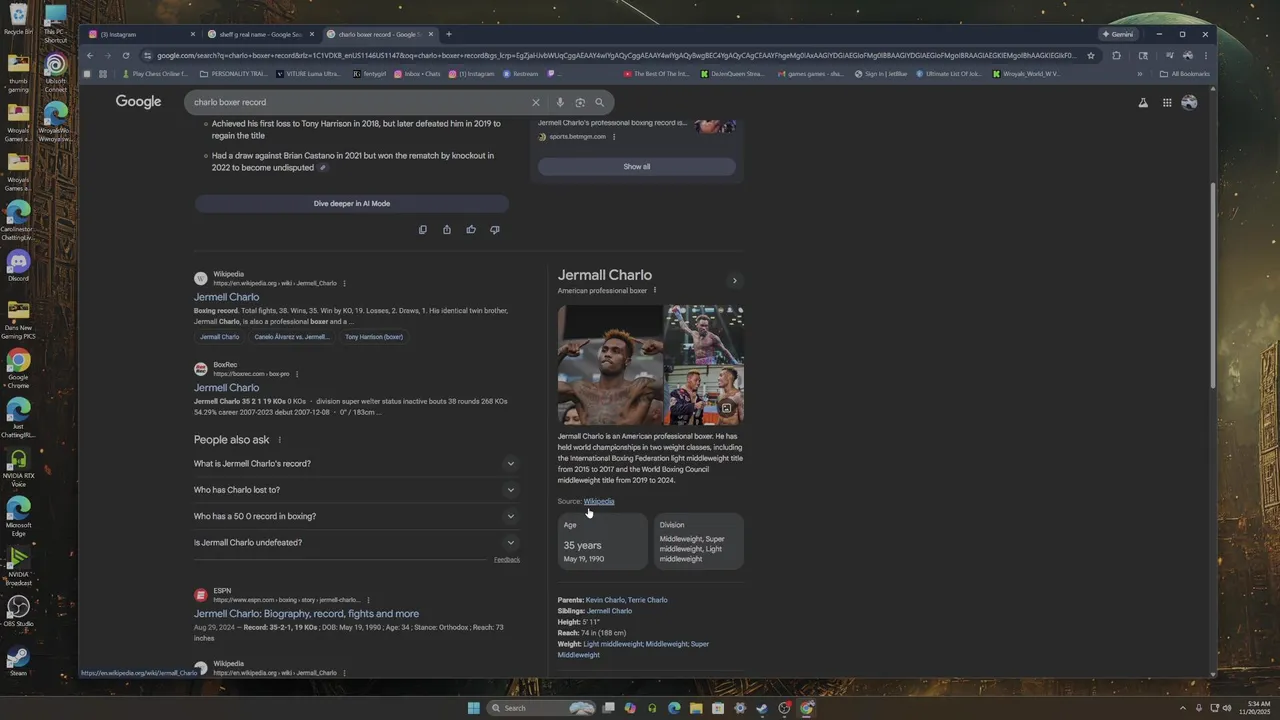The height and width of the screenshot is (720, 1280).
Task: Give thumbs down to AI overview
Action: pos(495,230)
